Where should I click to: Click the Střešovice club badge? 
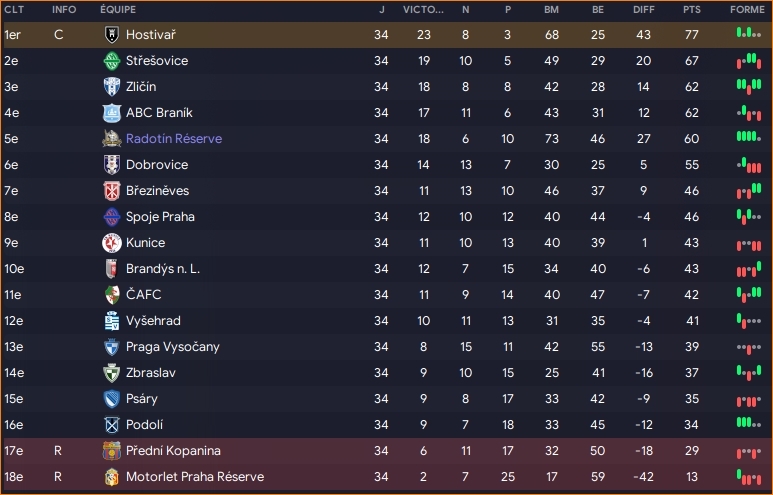[111, 61]
